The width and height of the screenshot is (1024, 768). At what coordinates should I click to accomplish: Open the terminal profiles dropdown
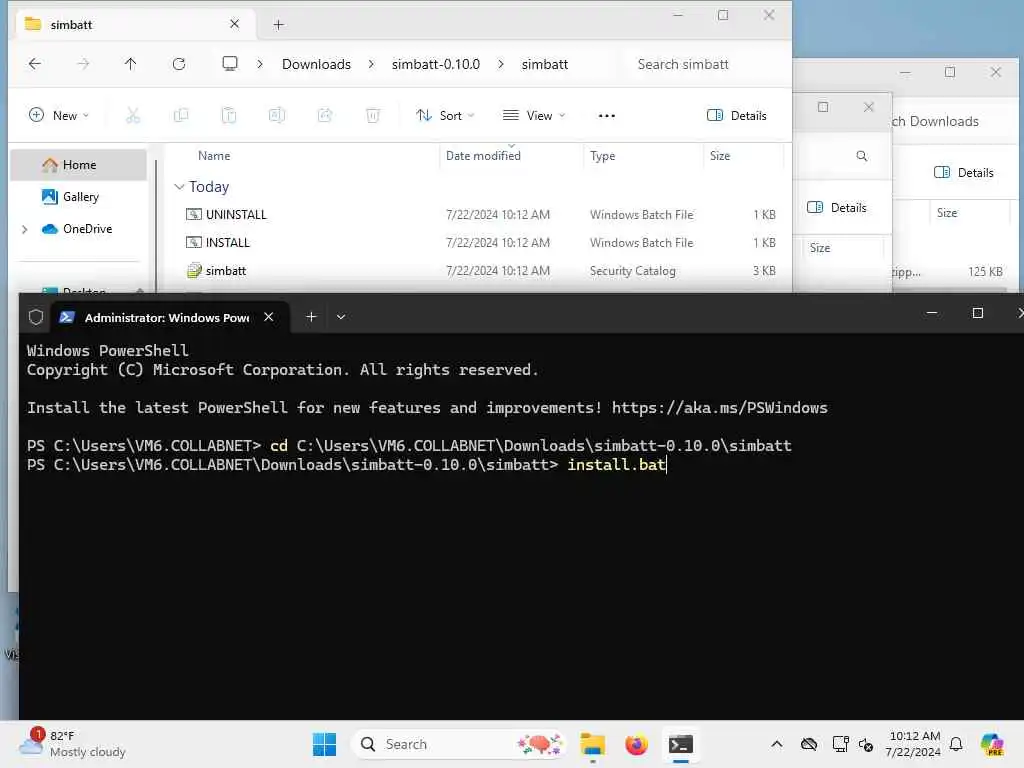tap(341, 317)
